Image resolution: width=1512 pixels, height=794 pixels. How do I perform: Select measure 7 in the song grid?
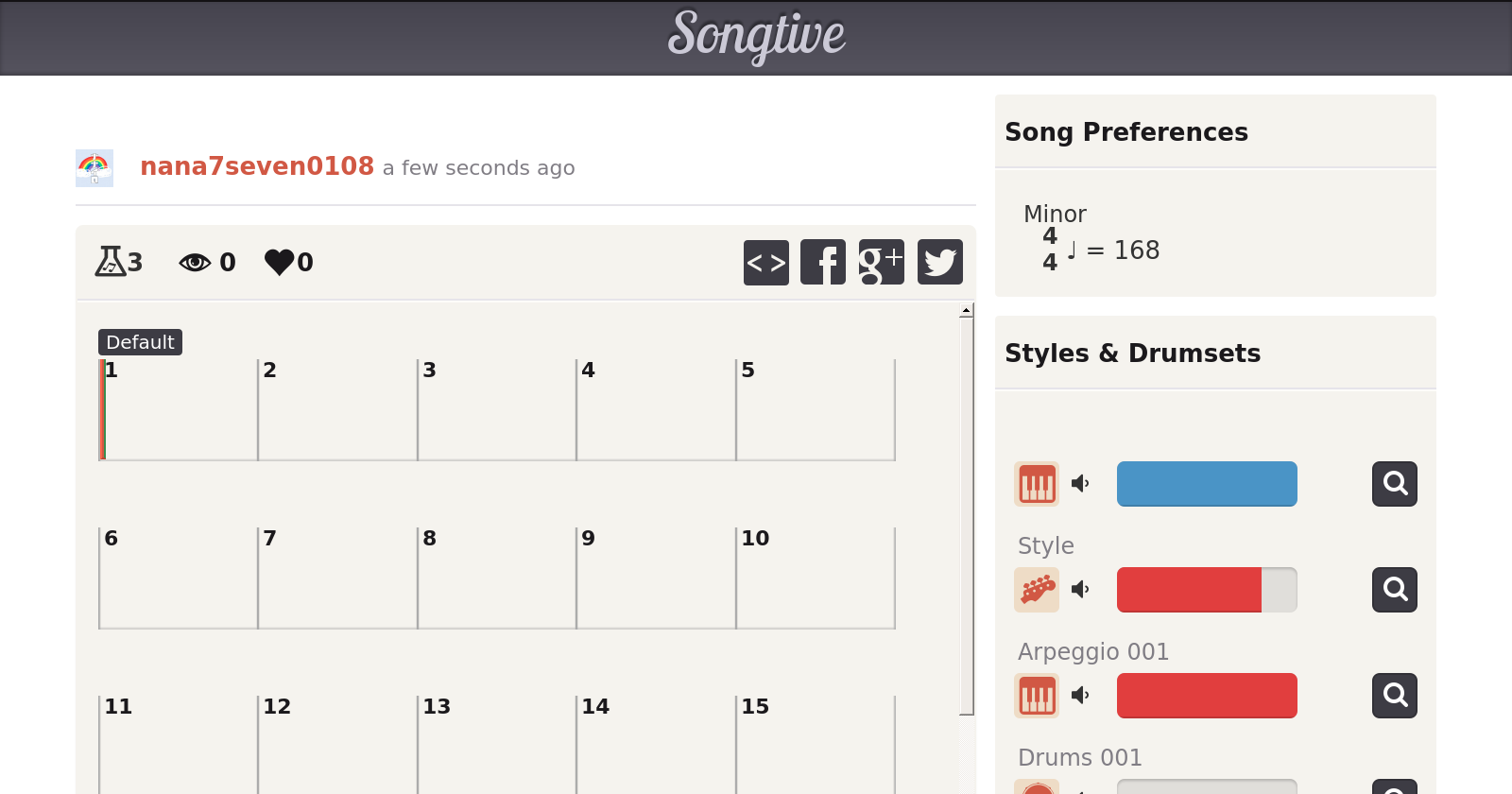[337, 578]
